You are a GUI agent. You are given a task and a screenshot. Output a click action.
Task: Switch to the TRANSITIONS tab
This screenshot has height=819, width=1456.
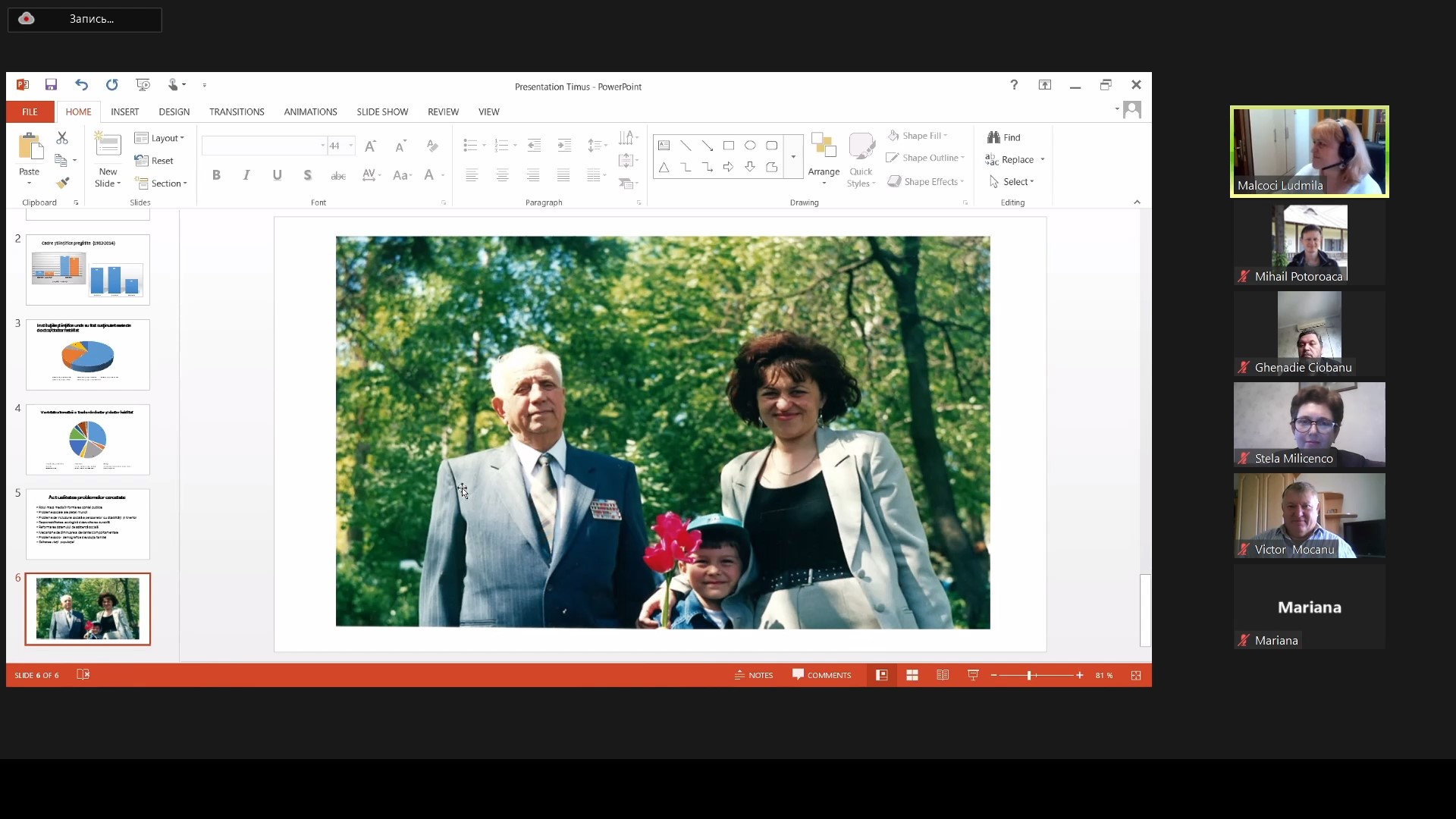237,111
